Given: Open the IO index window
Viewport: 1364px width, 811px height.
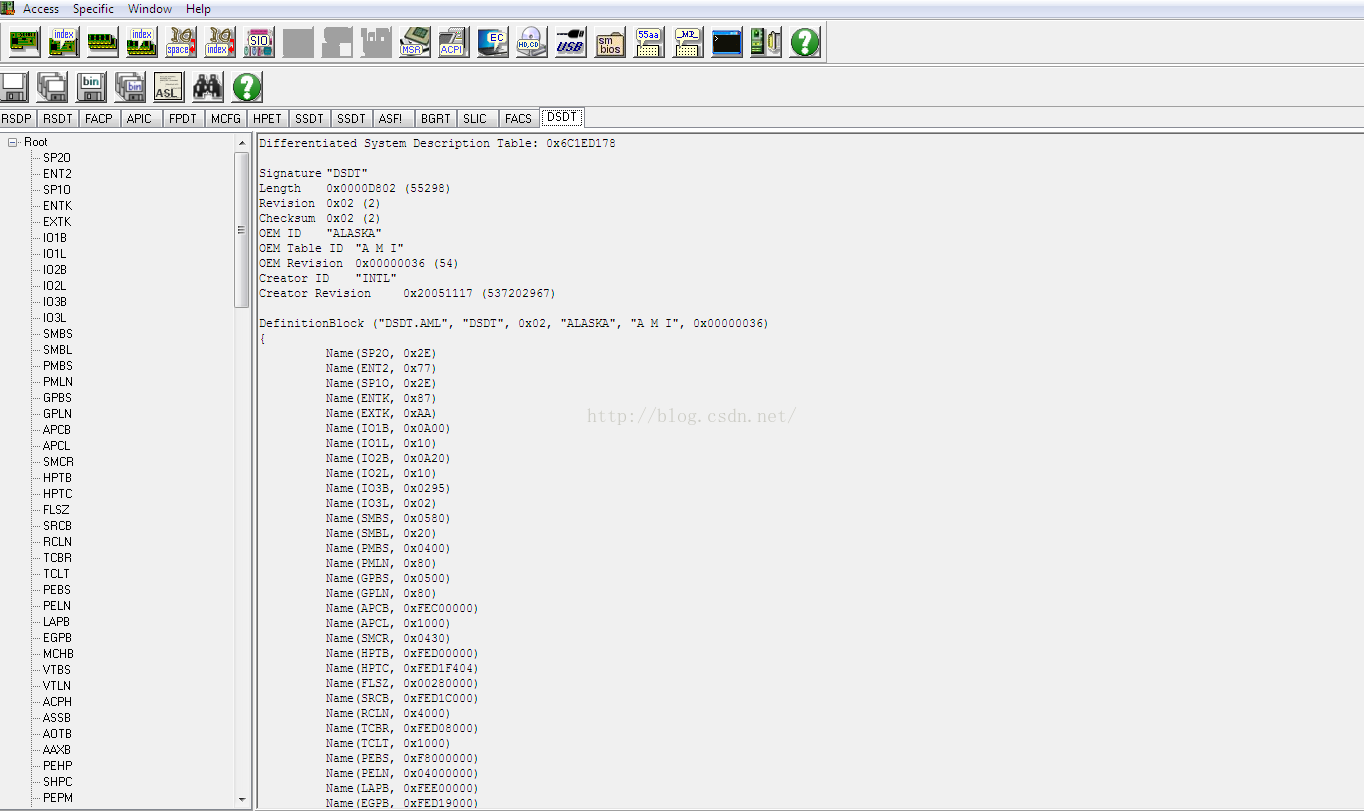Looking at the screenshot, I should click(220, 42).
